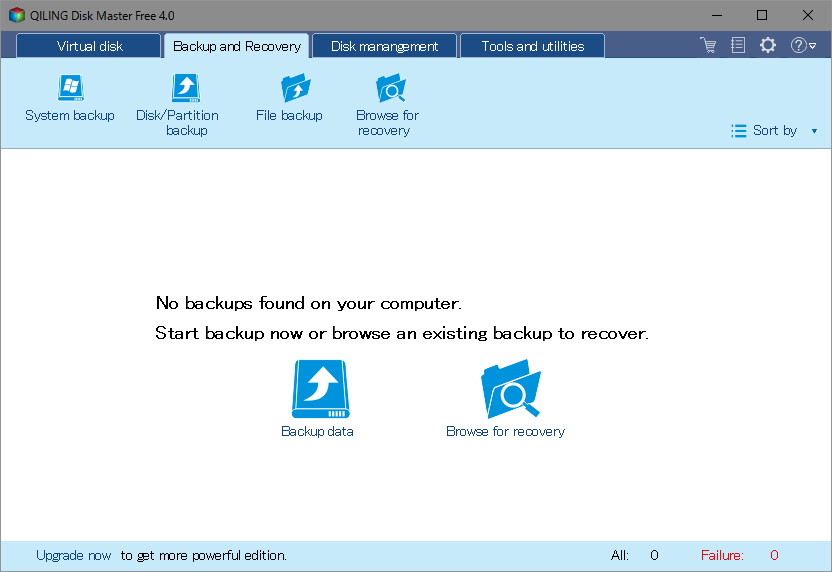Minimize the QILING Disk Master window
Screen dimensions: 832x572
(x=717, y=15)
